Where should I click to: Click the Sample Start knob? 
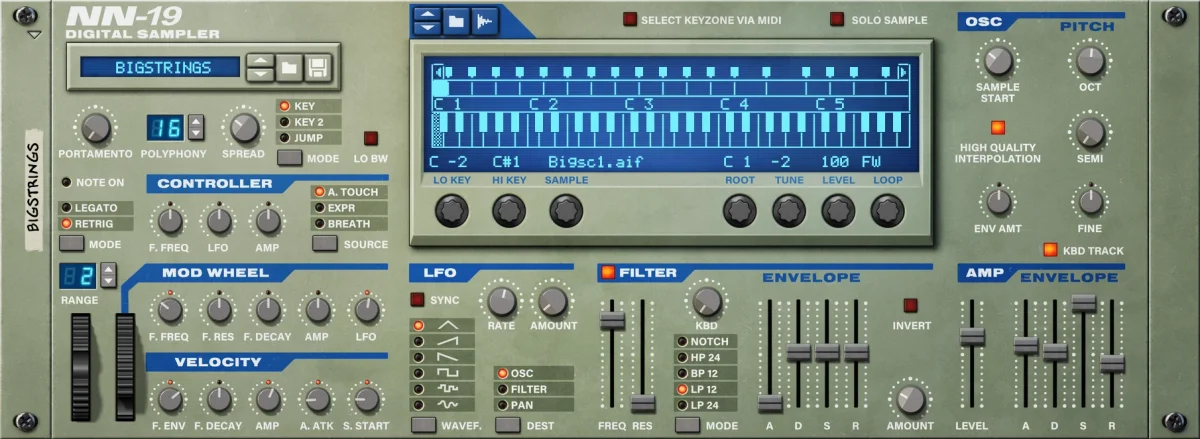pos(998,60)
